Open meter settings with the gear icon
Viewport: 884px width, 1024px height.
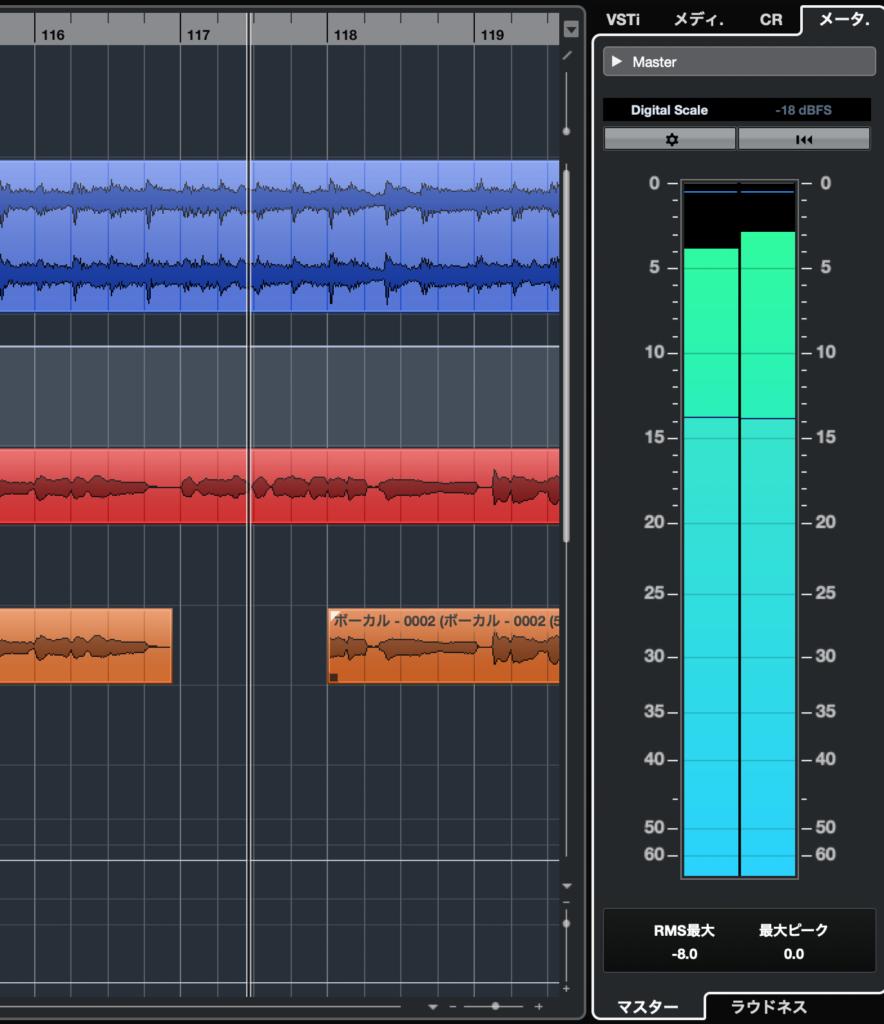(671, 140)
